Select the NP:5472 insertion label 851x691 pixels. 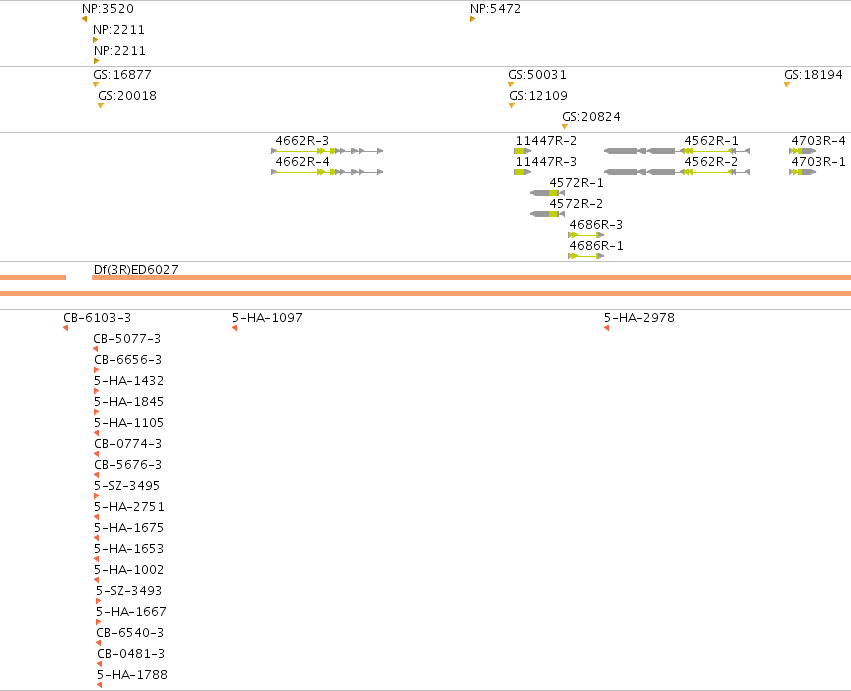tap(495, 9)
